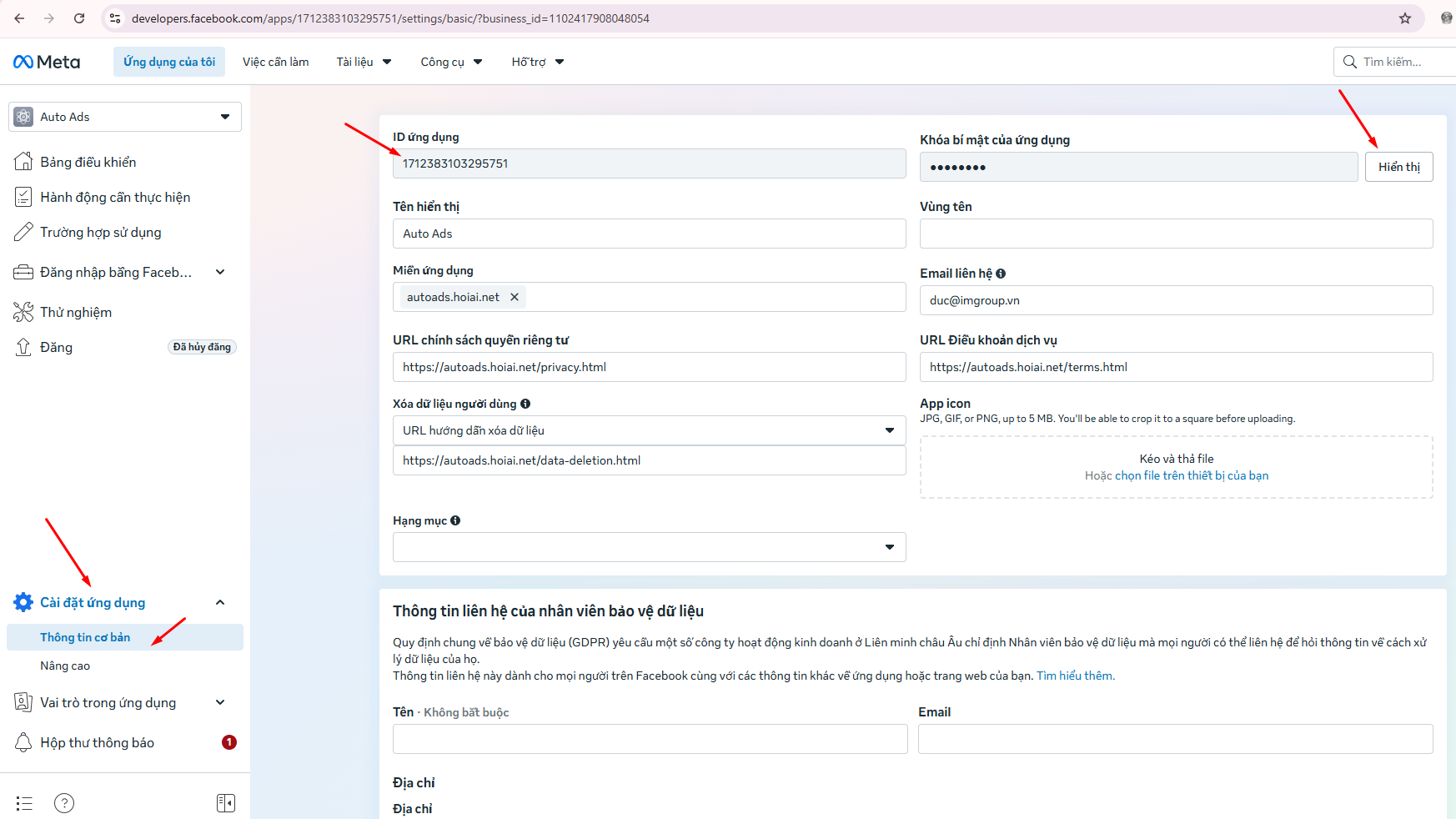Open the Auto Ads app selector dropdown

125,117
